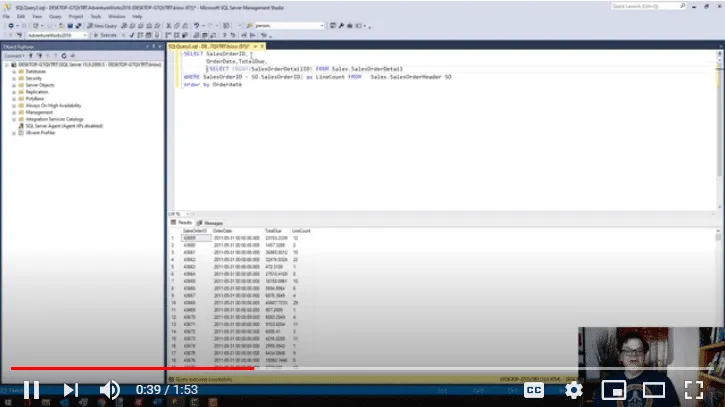Viewport: 725px width, 407px height.
Task: Expand the Replication folder
Action: pos(14,92)
